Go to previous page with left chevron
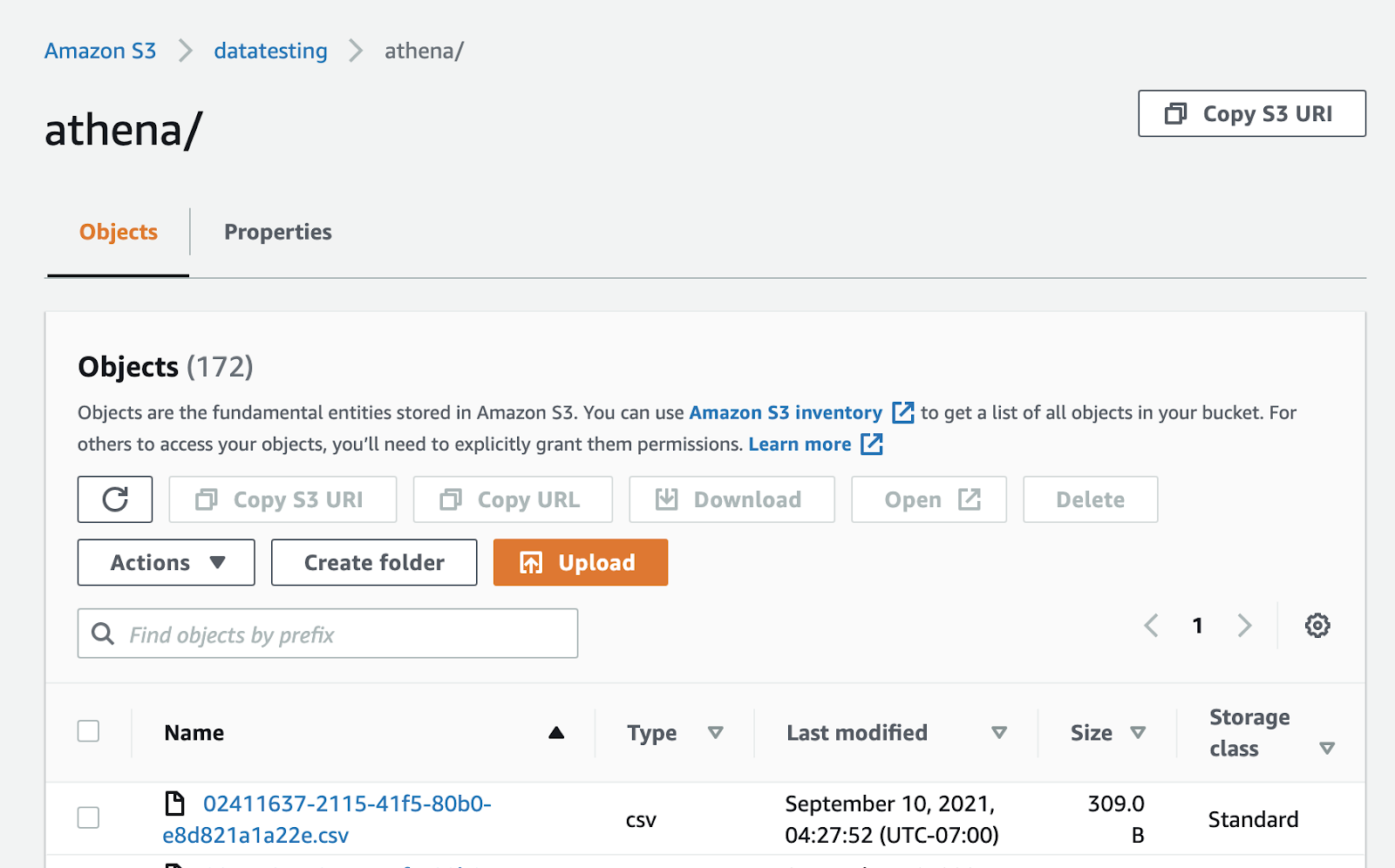This screenshot has height=868, width=1395. 1152,626
